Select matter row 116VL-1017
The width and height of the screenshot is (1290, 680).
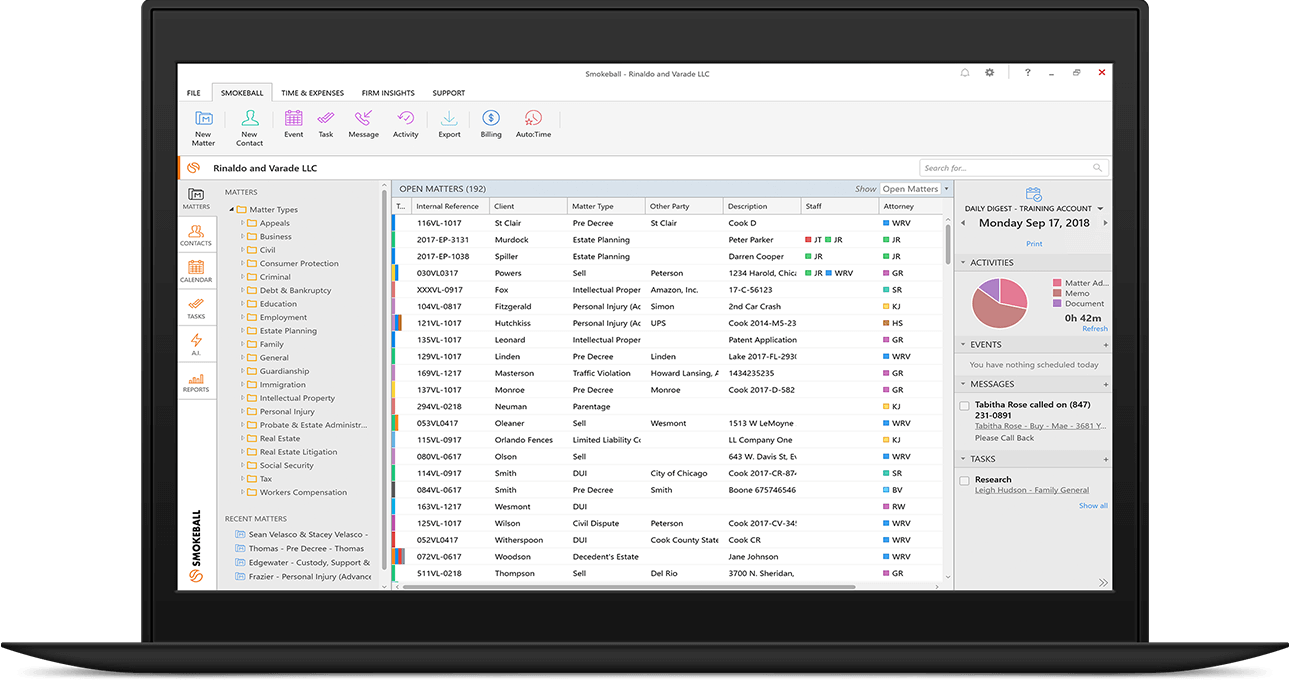(667, 223)
